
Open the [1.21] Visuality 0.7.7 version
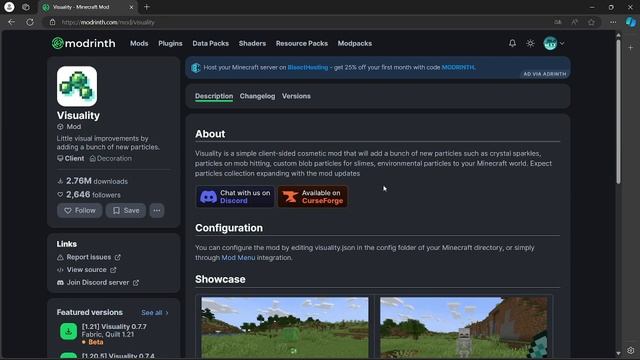pos(114,327)
